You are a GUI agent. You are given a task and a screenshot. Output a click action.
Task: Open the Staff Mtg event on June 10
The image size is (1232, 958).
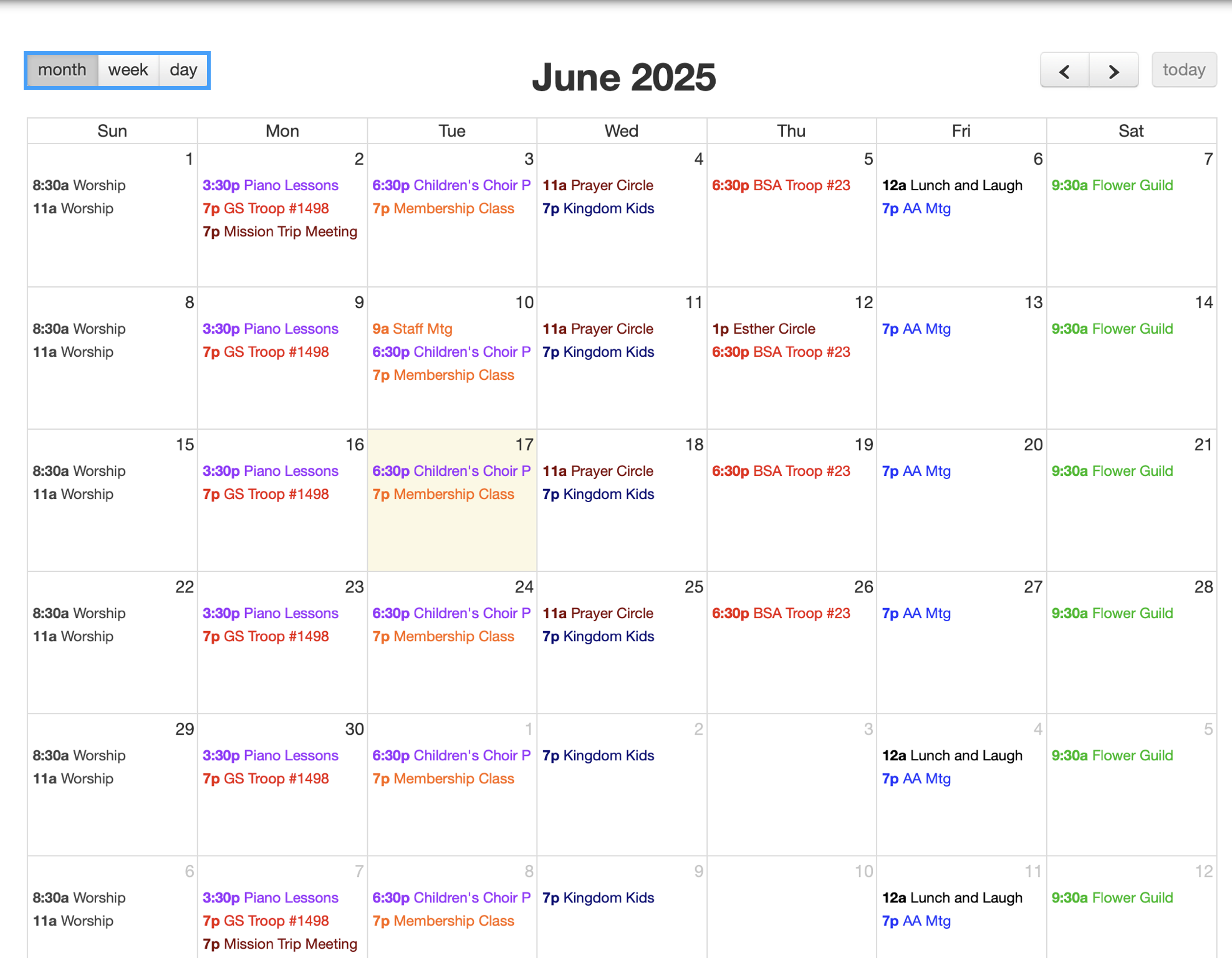412,329
